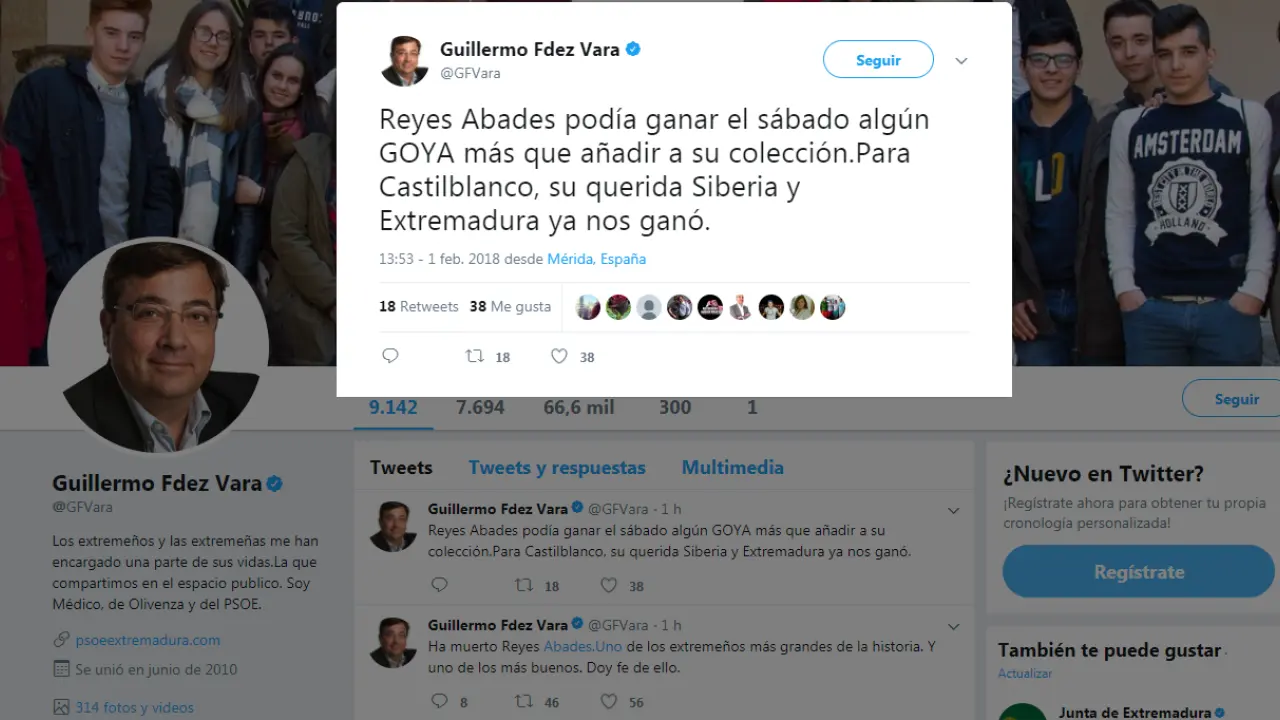Like the timeline tweet with 56 likes
The image size is (1280, 720).
tap(608, 702)
